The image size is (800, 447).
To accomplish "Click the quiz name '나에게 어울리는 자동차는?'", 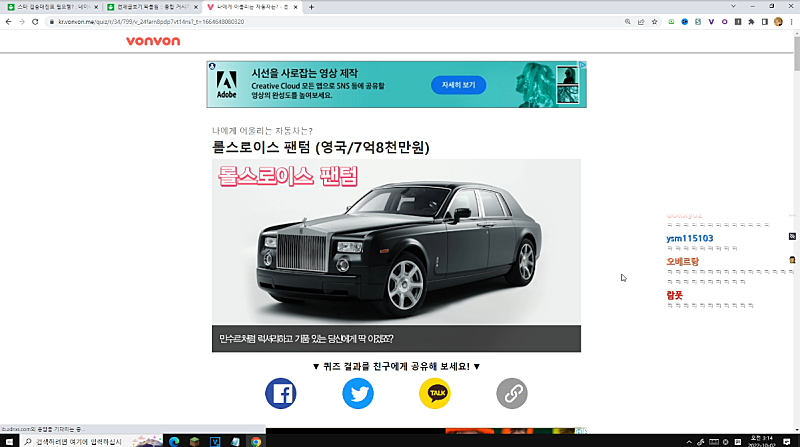I will click(262, 131).
